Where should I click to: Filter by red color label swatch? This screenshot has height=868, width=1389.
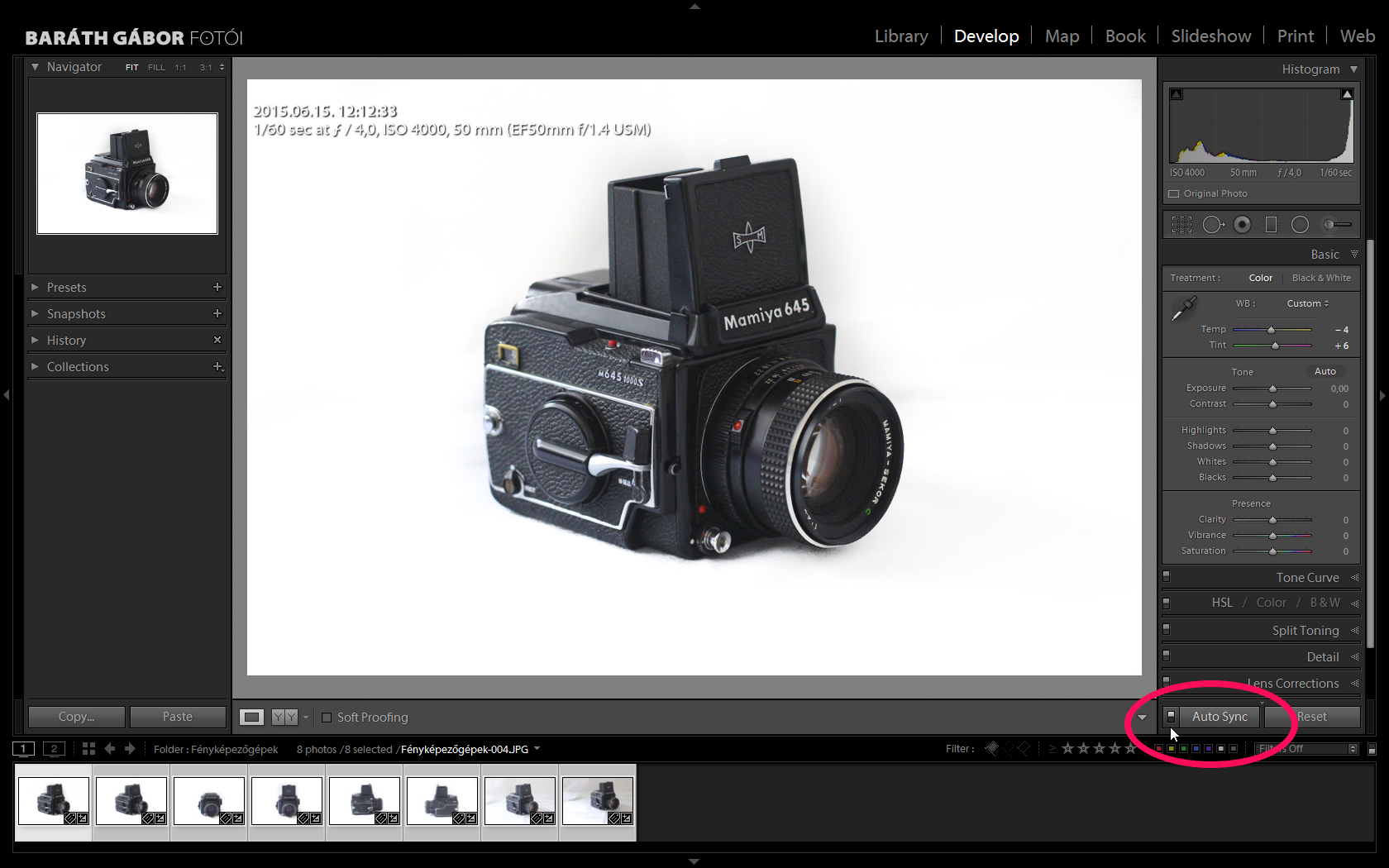1158,749
